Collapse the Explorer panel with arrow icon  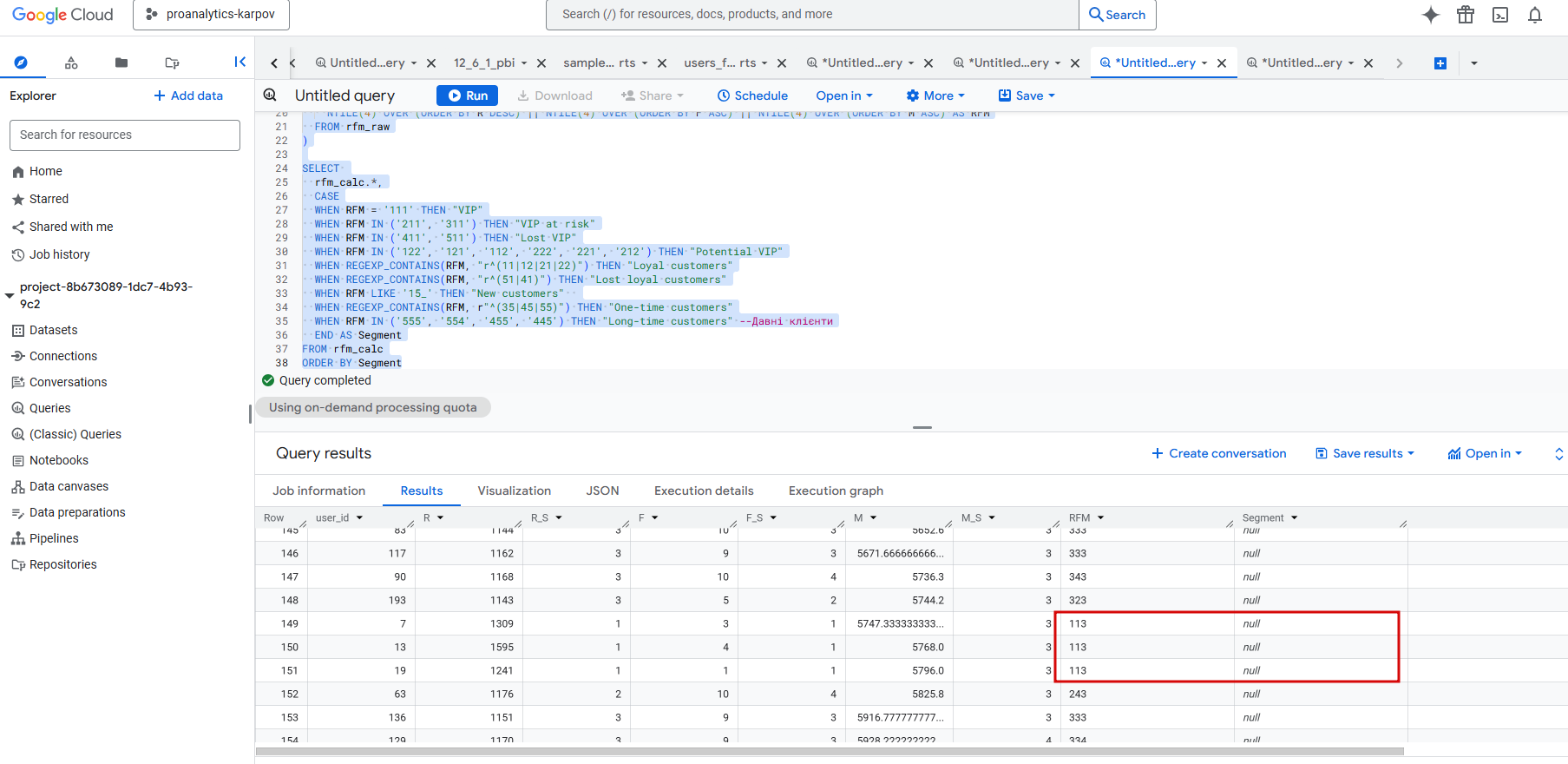click(x=240, y=62)
